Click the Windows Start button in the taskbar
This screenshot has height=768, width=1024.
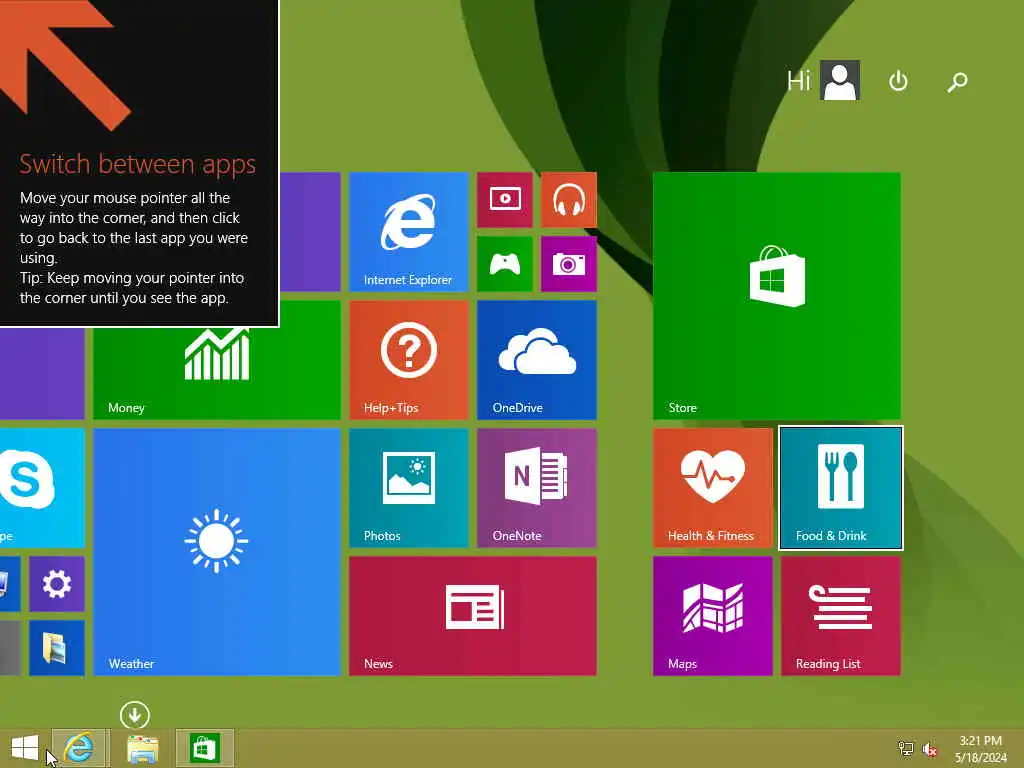point(25,748)
